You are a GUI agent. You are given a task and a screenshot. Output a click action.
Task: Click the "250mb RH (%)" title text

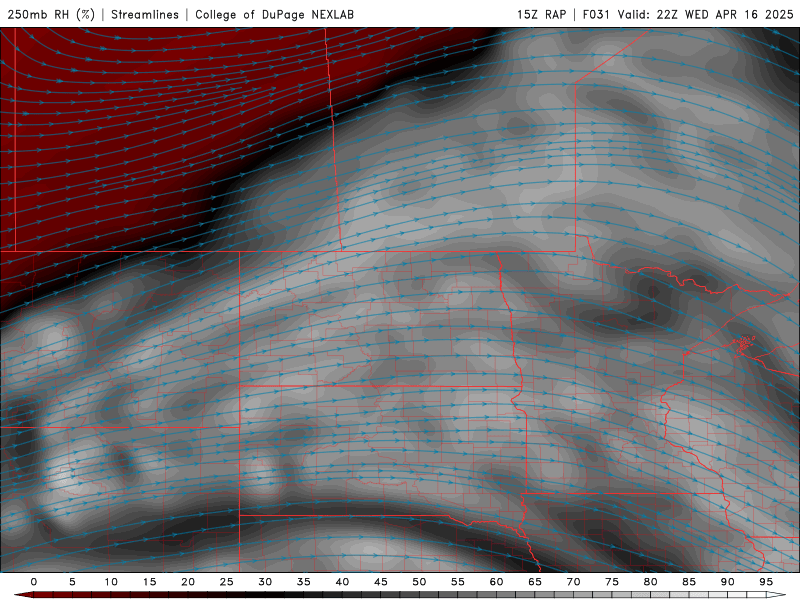(x=51, y=14)
